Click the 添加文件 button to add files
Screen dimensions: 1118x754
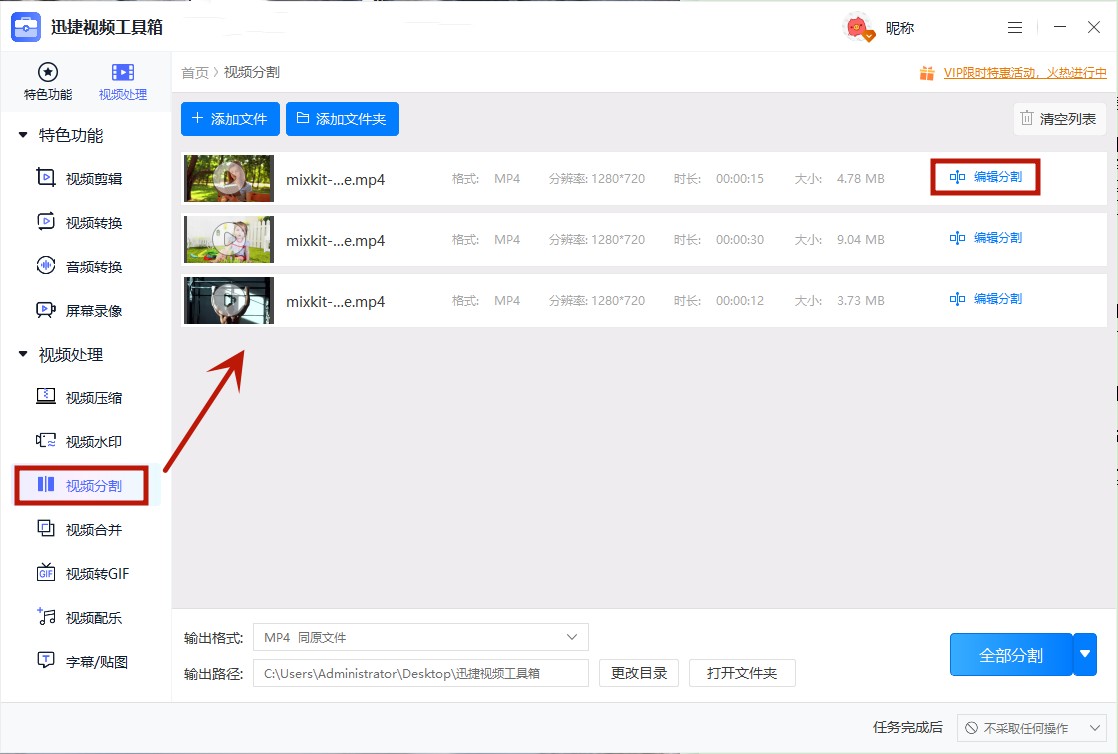coord(230,118)
